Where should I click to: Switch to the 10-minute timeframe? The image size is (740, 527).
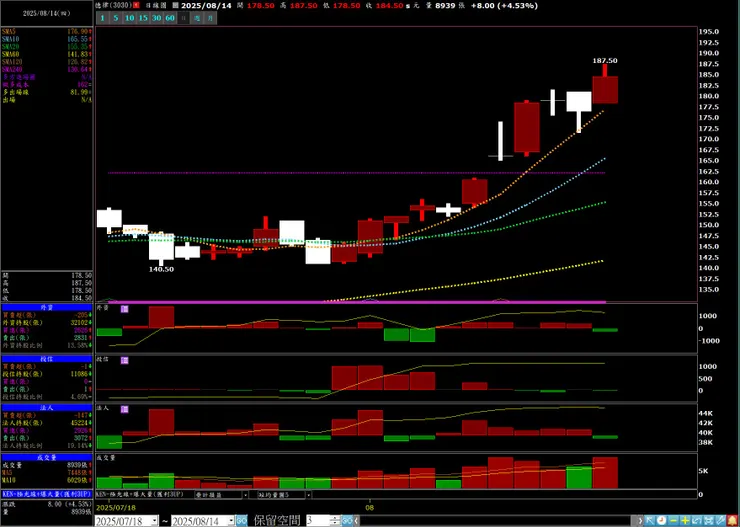point(129,18)
